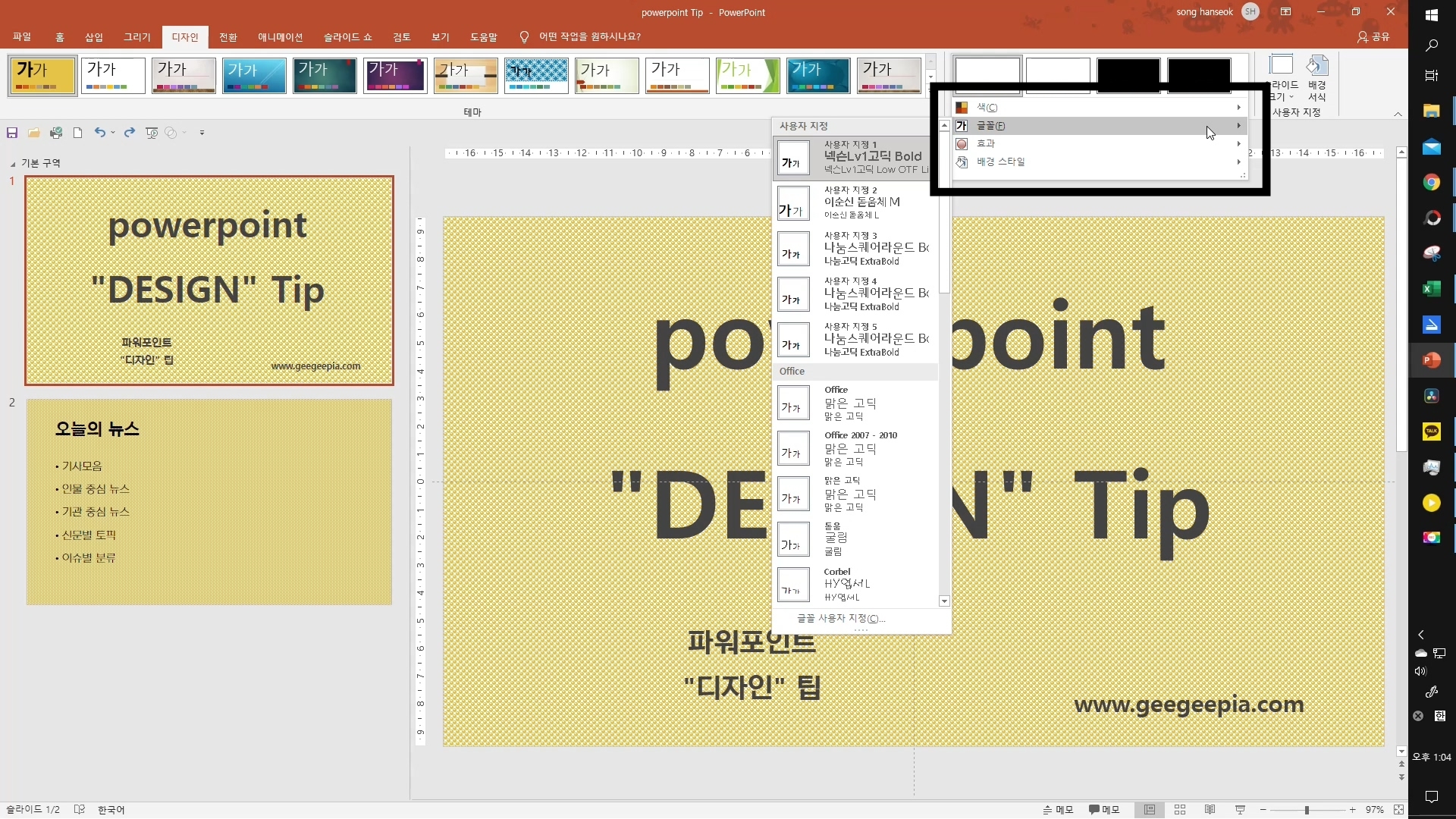The image size is (1456, 819).
Task: Open the slideshow view icon in status bar
Action: click(1240, 810)
